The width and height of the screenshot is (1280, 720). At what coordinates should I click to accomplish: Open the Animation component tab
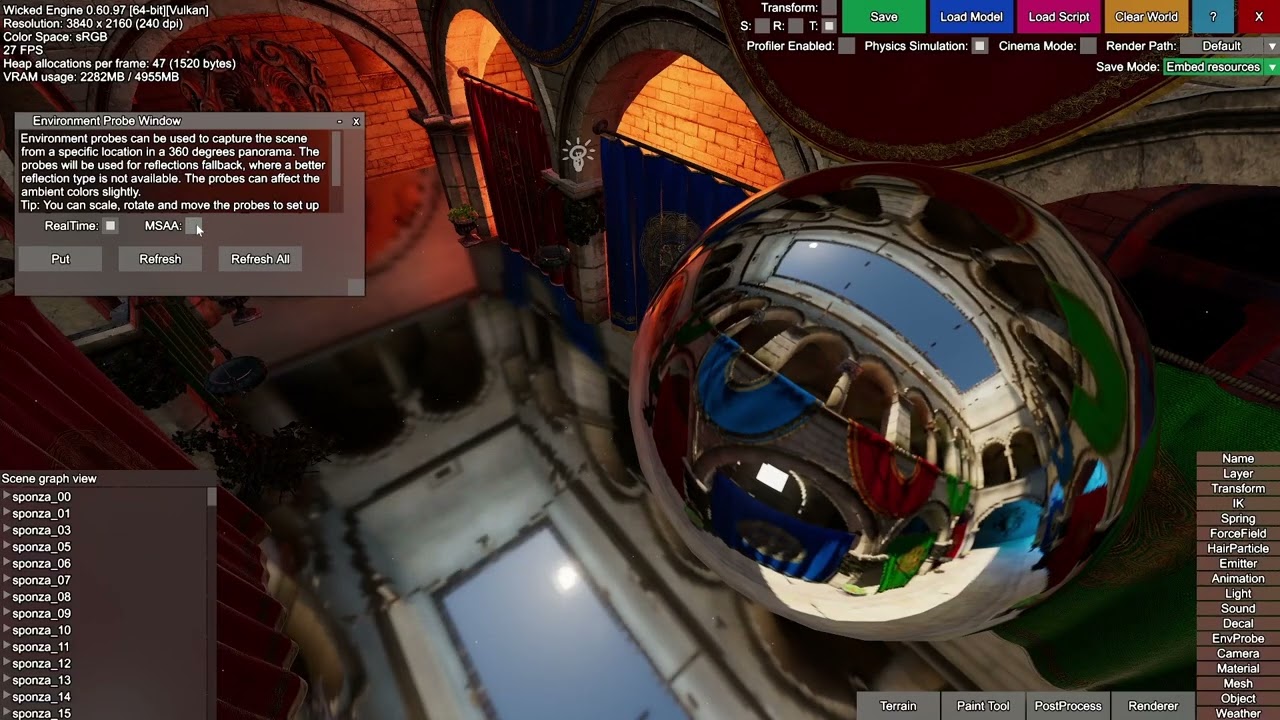(x=1238, y=579)
